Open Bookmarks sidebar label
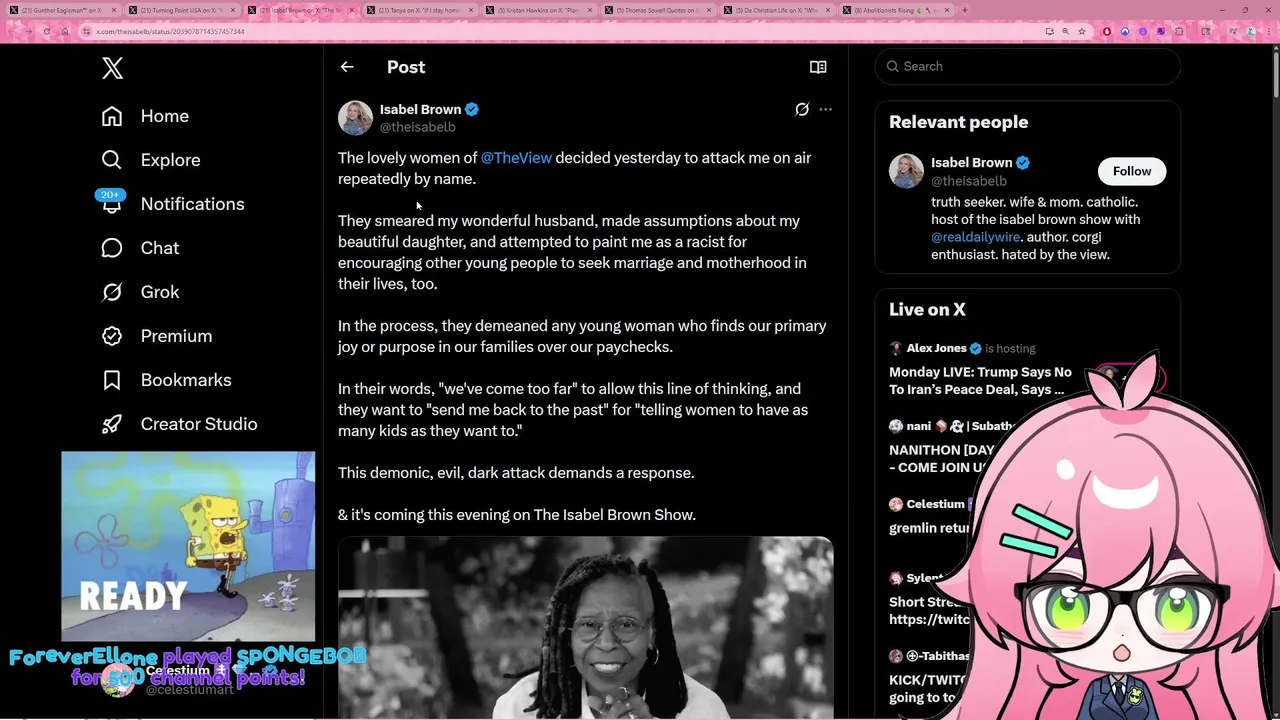The height and width of the screenshot is (720, 1280). point(186,380)
